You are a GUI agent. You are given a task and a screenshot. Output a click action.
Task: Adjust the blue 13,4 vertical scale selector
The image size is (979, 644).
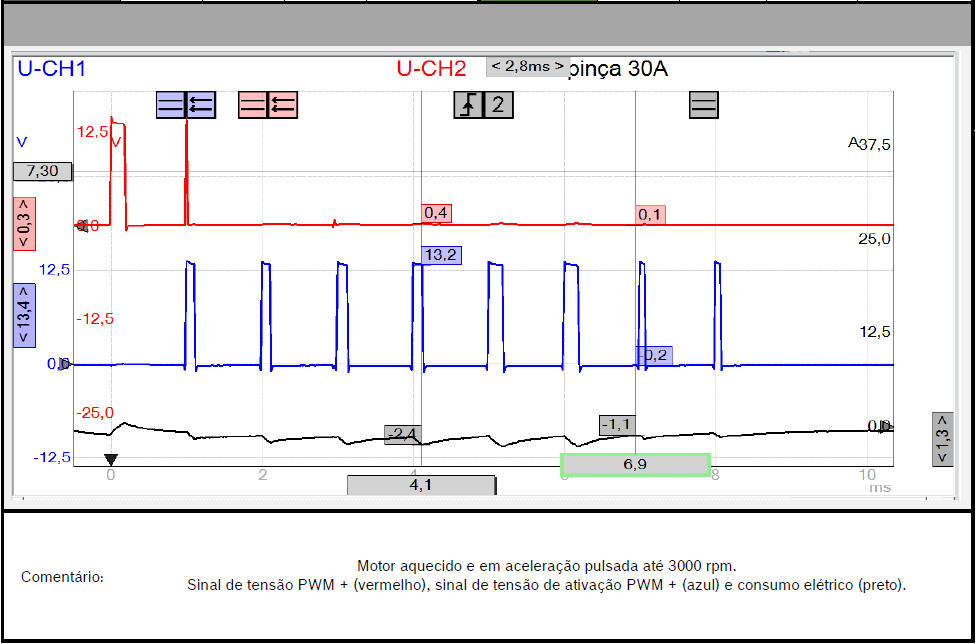[x=23, y=314]
